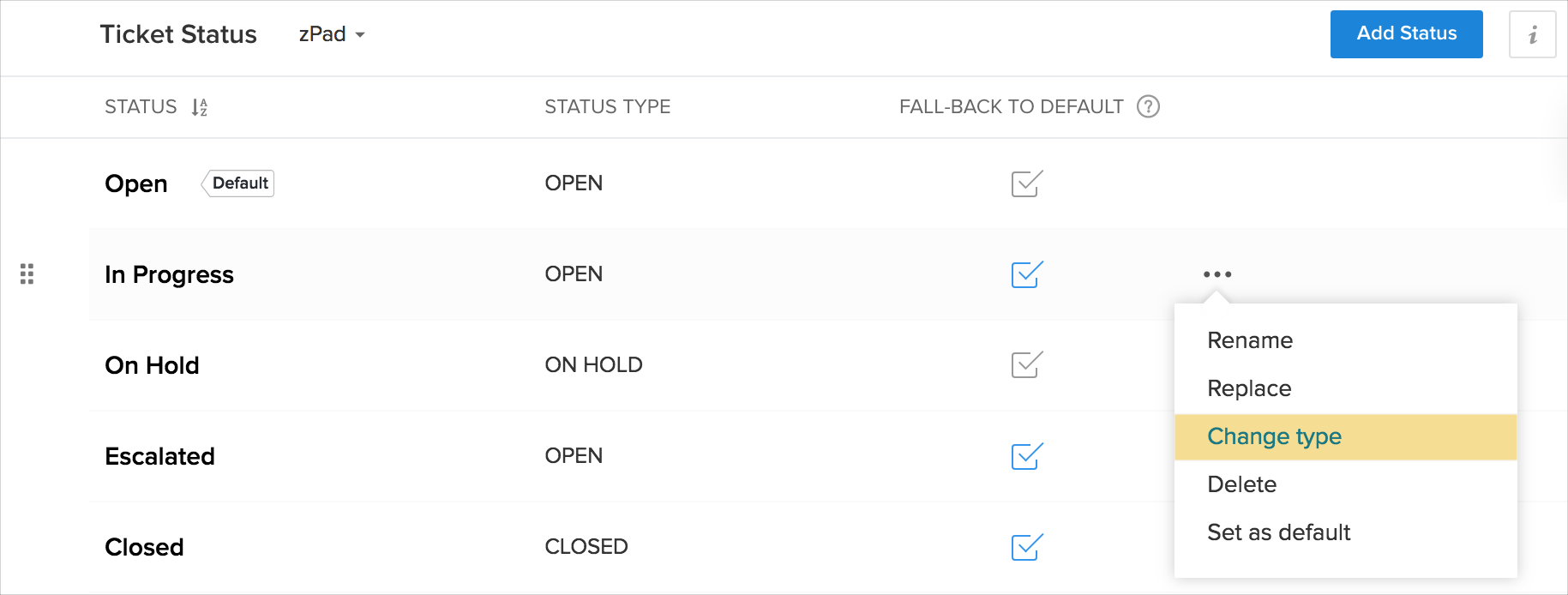
Task: Select the Change type option
Action: pyautogui.click(x=1274, y=436)
